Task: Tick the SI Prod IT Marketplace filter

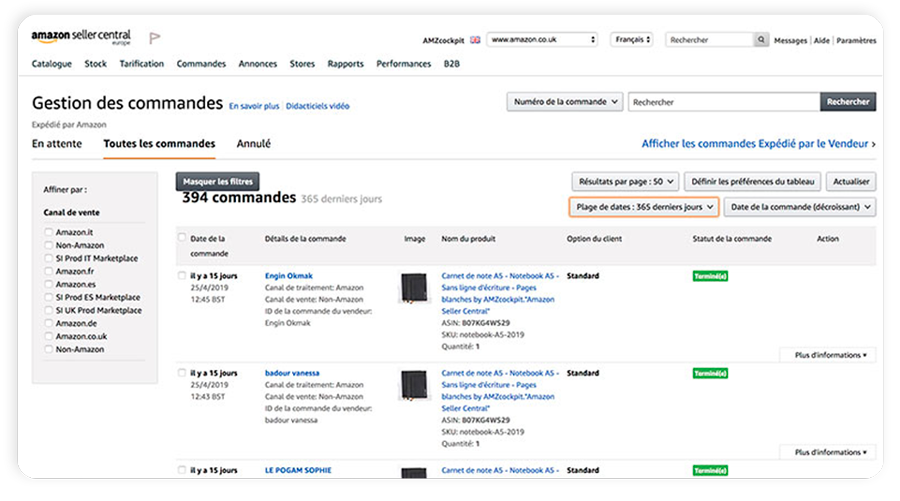Action: click(49, 258)
